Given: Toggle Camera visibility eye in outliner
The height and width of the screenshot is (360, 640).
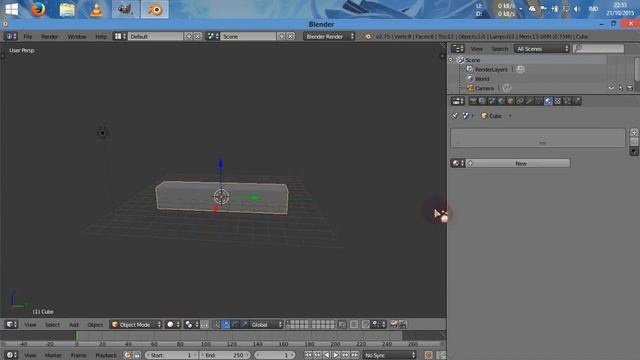Looking at the screenshot, I should click(611, 88).
